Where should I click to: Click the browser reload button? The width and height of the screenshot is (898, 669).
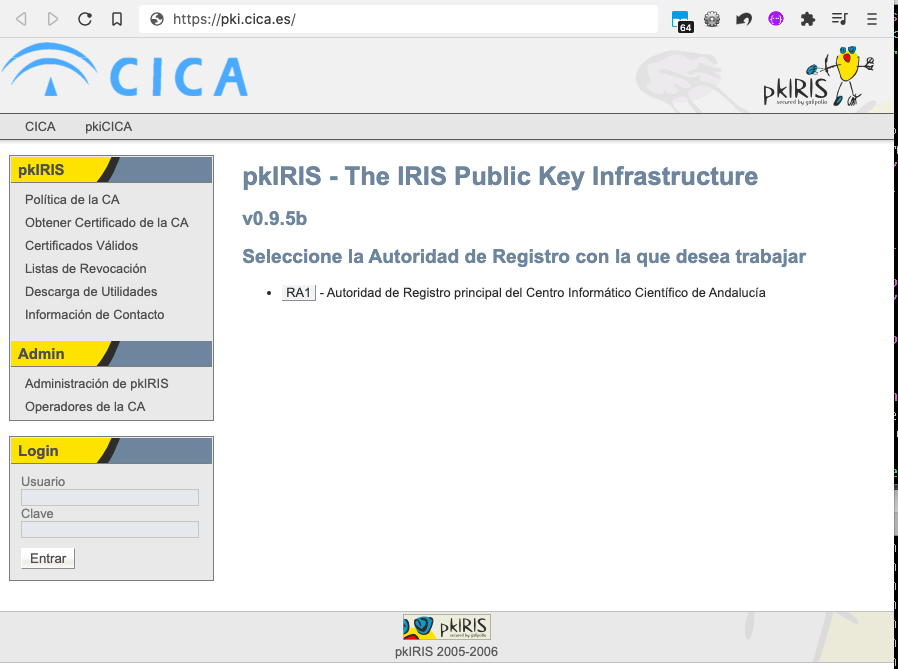pos(85,19)
